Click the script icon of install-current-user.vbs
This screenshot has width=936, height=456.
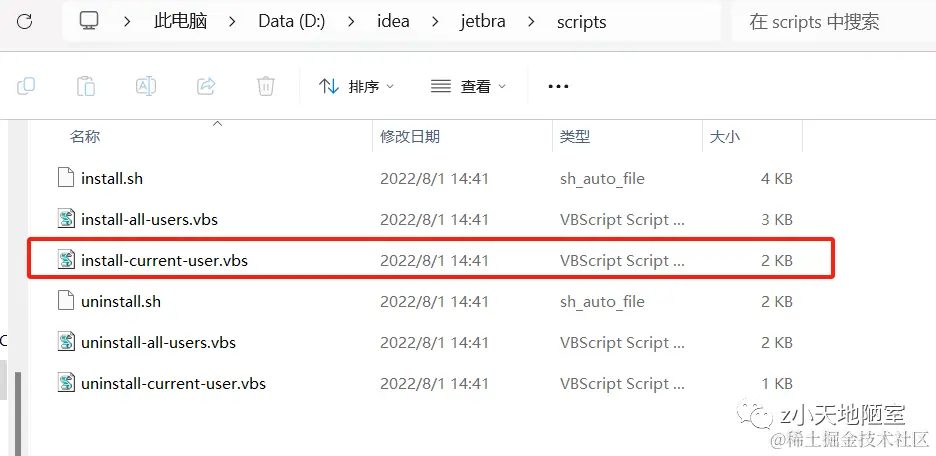click(x=66, y=260)
